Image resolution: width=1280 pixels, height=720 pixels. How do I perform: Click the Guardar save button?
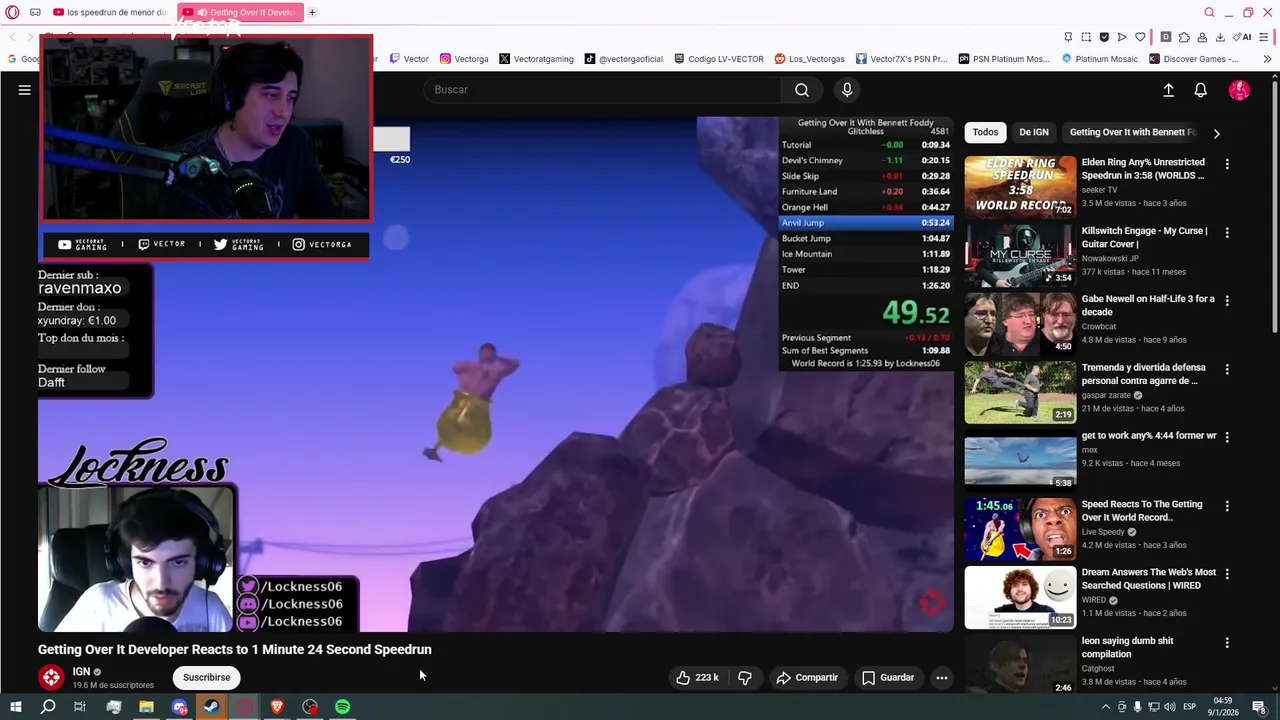[888, 677]
